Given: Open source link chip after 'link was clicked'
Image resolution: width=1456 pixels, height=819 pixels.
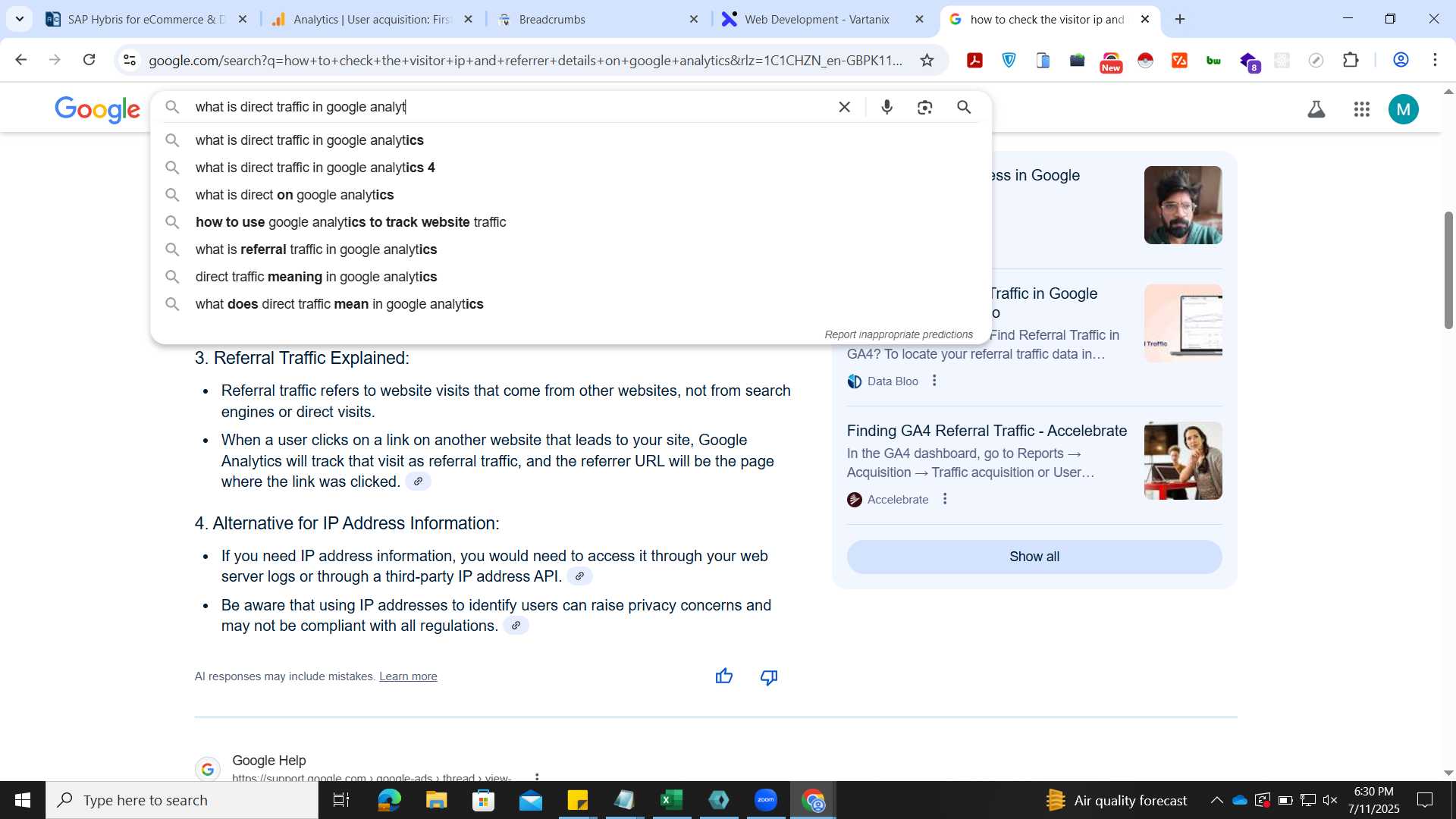Looking at the screenshot, I should tap(418, 482).
